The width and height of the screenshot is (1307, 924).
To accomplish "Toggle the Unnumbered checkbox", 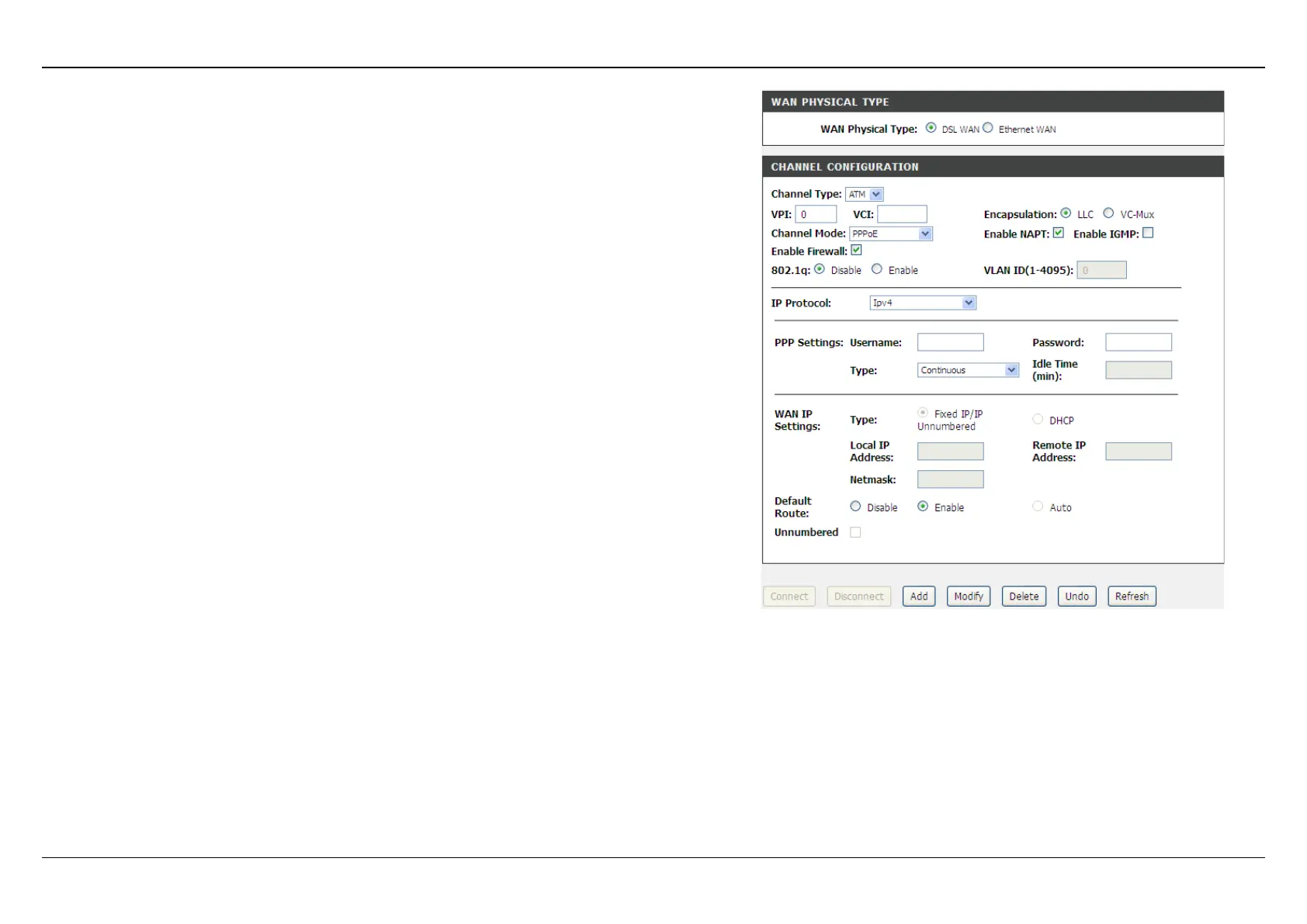I will pyautogui.click(x=855, y=532).
